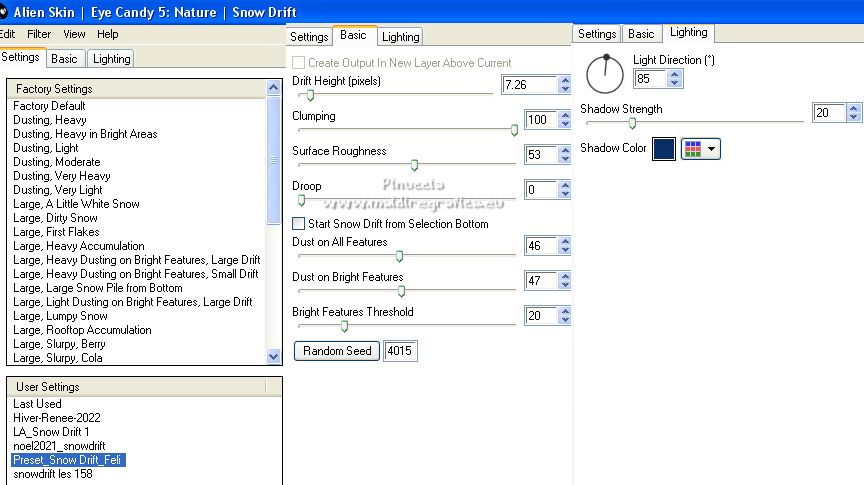
Task: Click the Droop value field
Action: [541, 190]
